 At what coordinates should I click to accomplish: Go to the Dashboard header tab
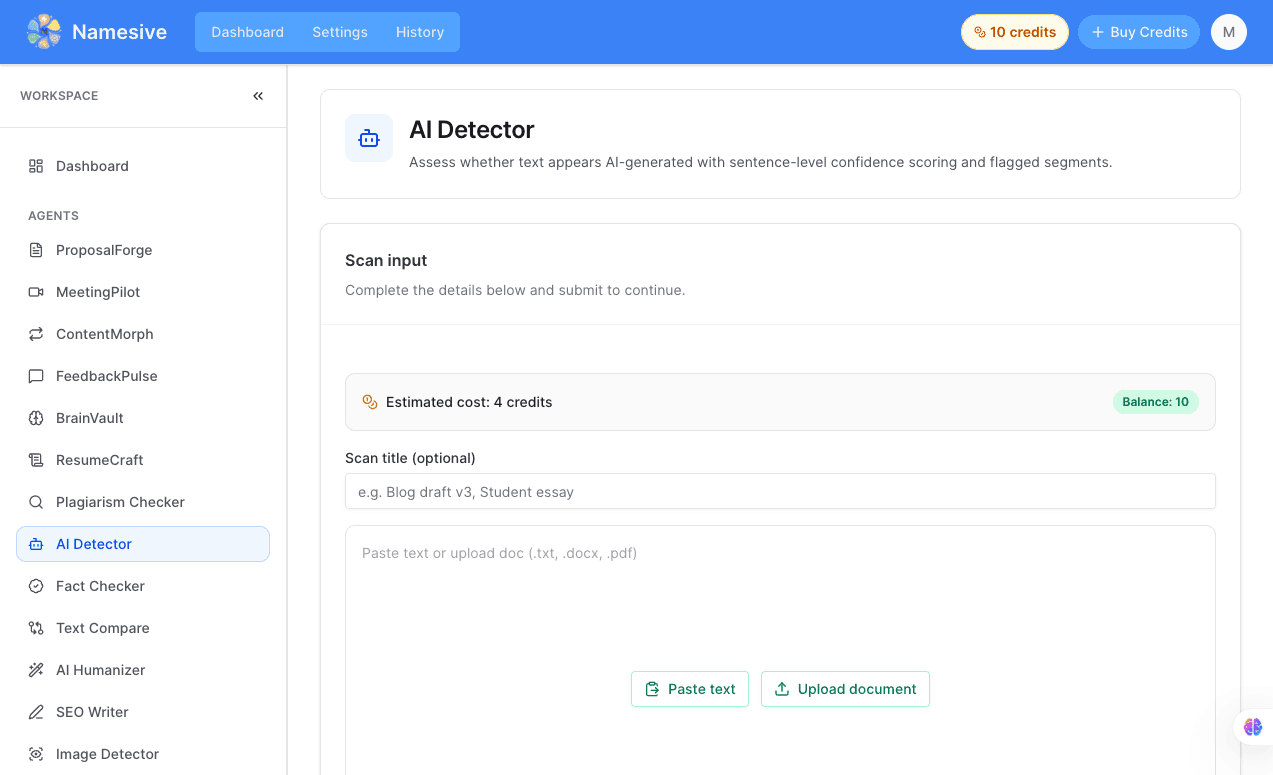[247, 32]
